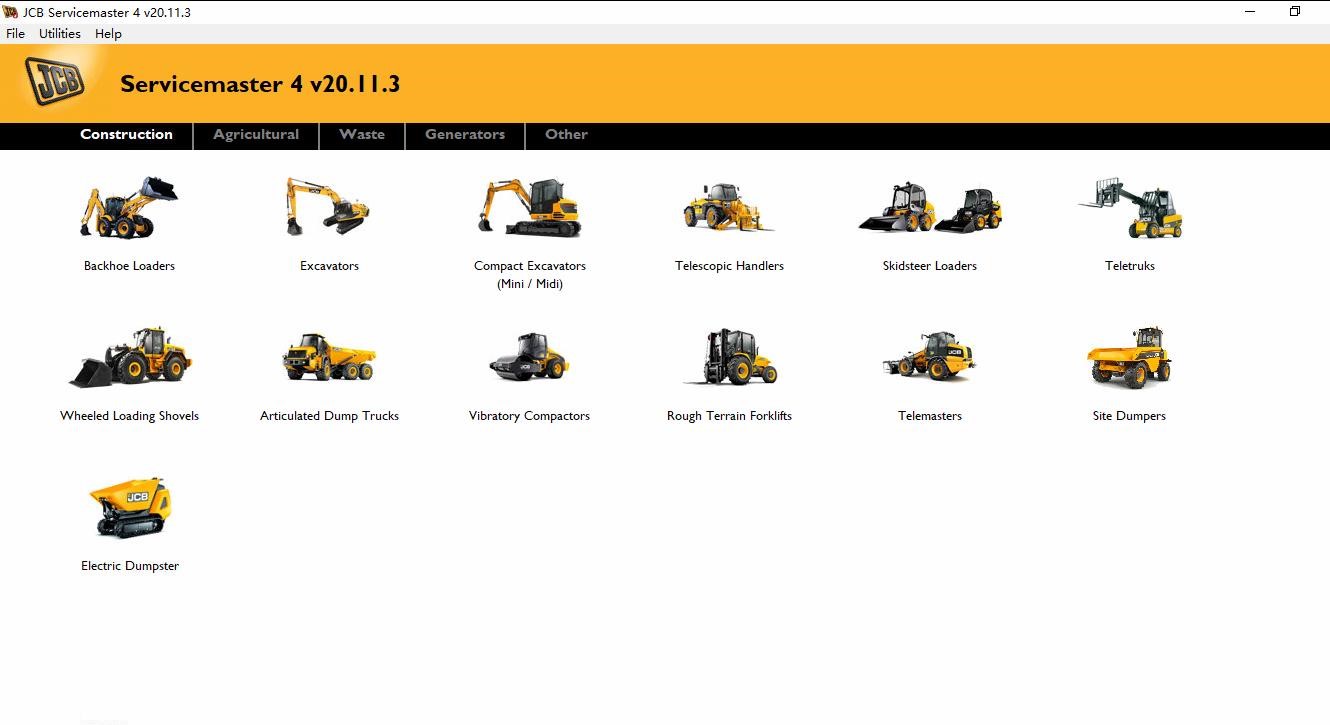The width and height of the screenshot is (1330, 725).
Task: Click the Backhoe Loaders label
Action: [129, 266]
